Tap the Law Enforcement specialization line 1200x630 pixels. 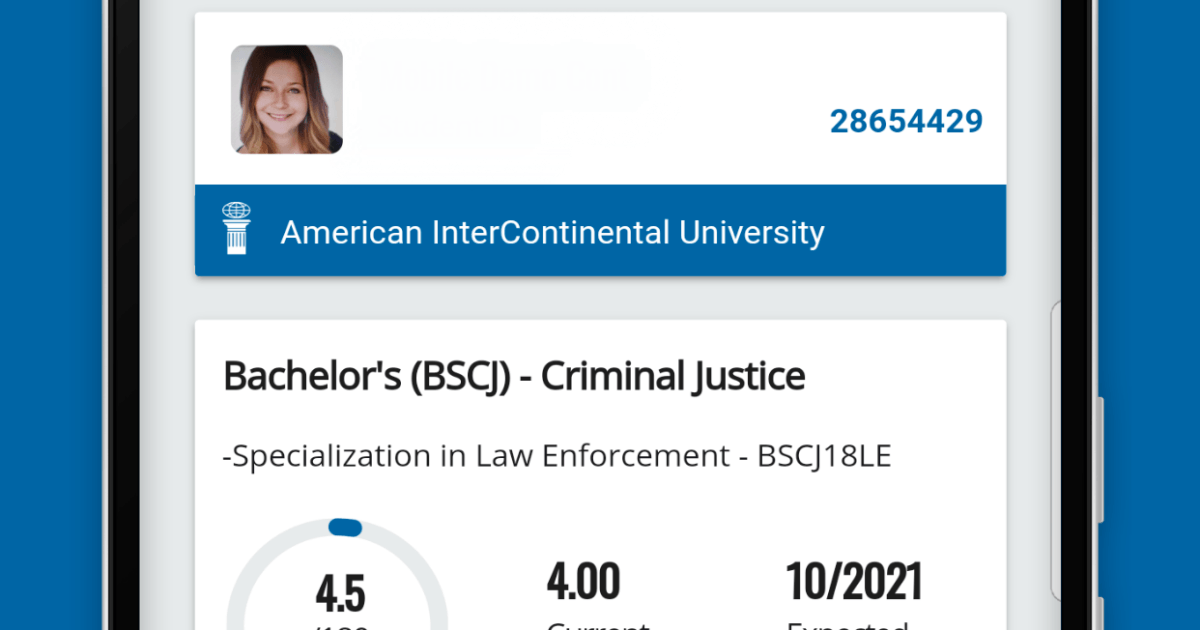tap(557, 456)
